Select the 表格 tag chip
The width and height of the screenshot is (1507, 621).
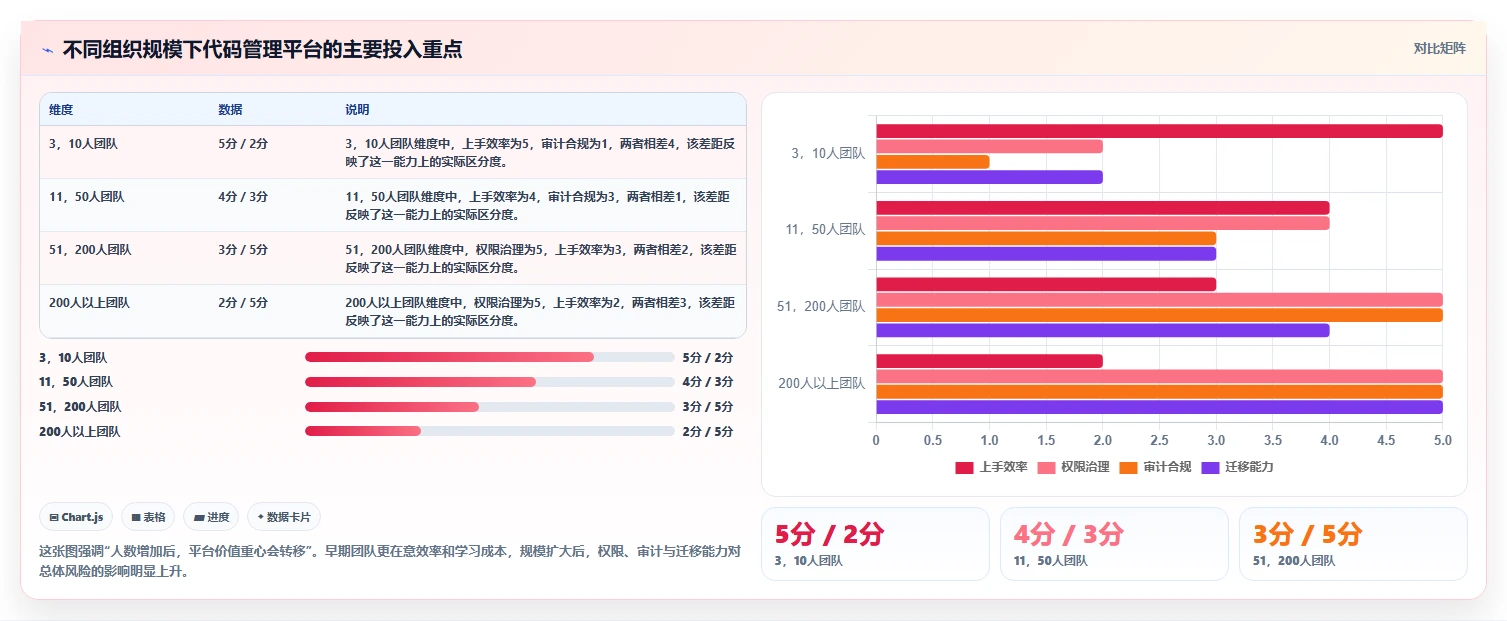pyautogui.click(x=148, y=517)
